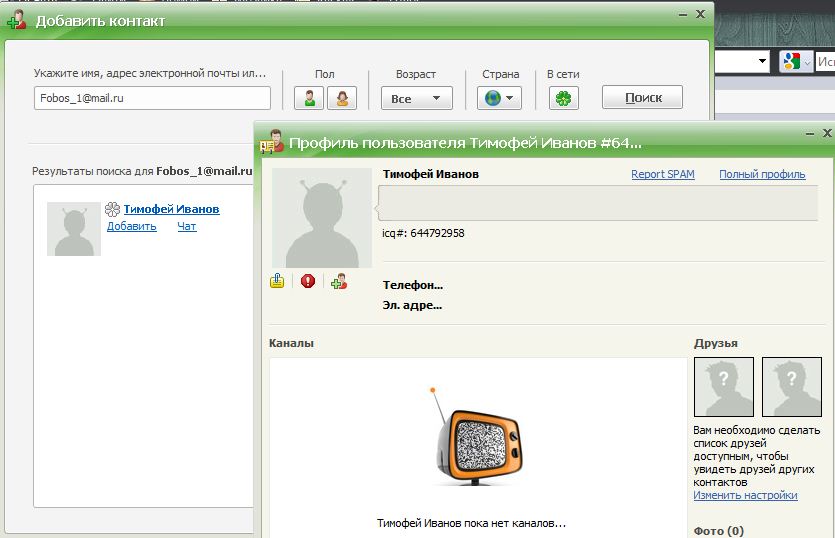Click the search result avatar thumbnail

pos(73,229)
